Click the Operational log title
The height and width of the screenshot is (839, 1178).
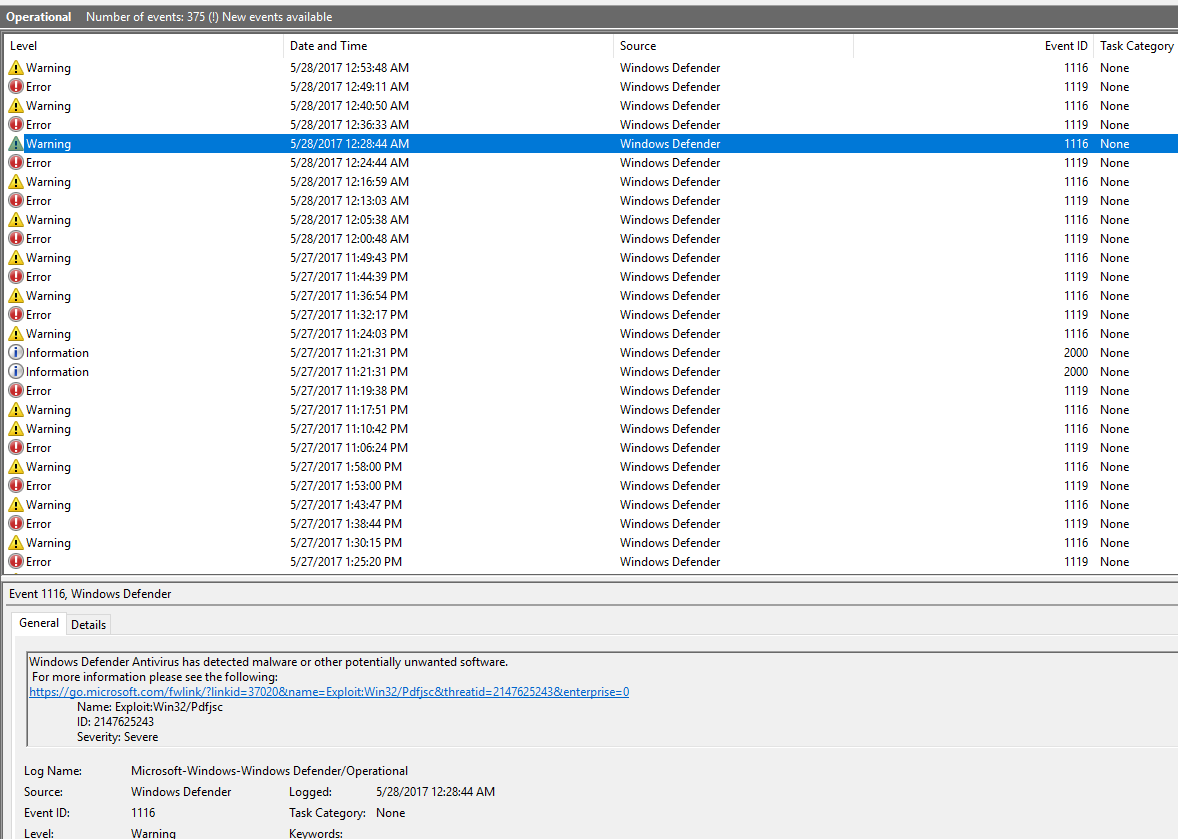(x=39, y=17)
